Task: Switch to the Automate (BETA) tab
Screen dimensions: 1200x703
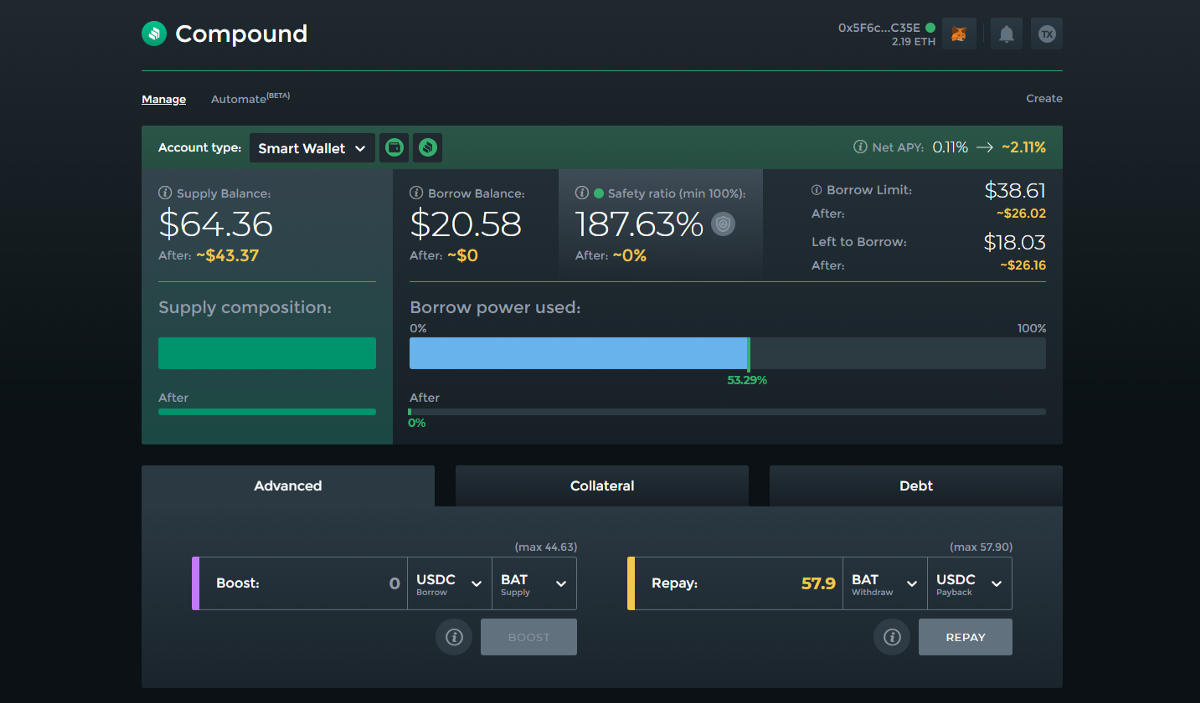Action: pos(250,98)
